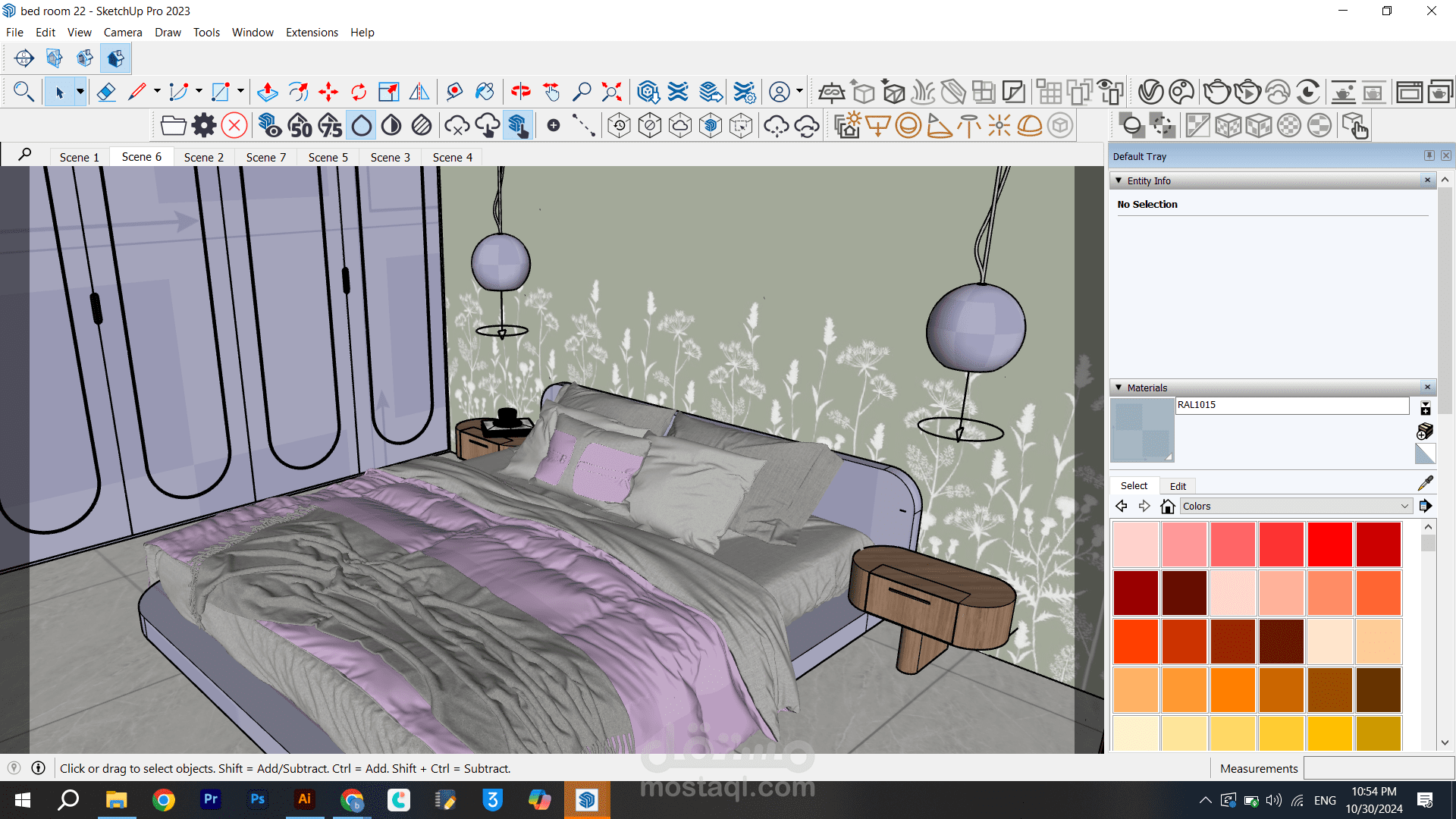
Task: Open the V-Ray asset editor icon
Action: click(x=1150, y=93)
